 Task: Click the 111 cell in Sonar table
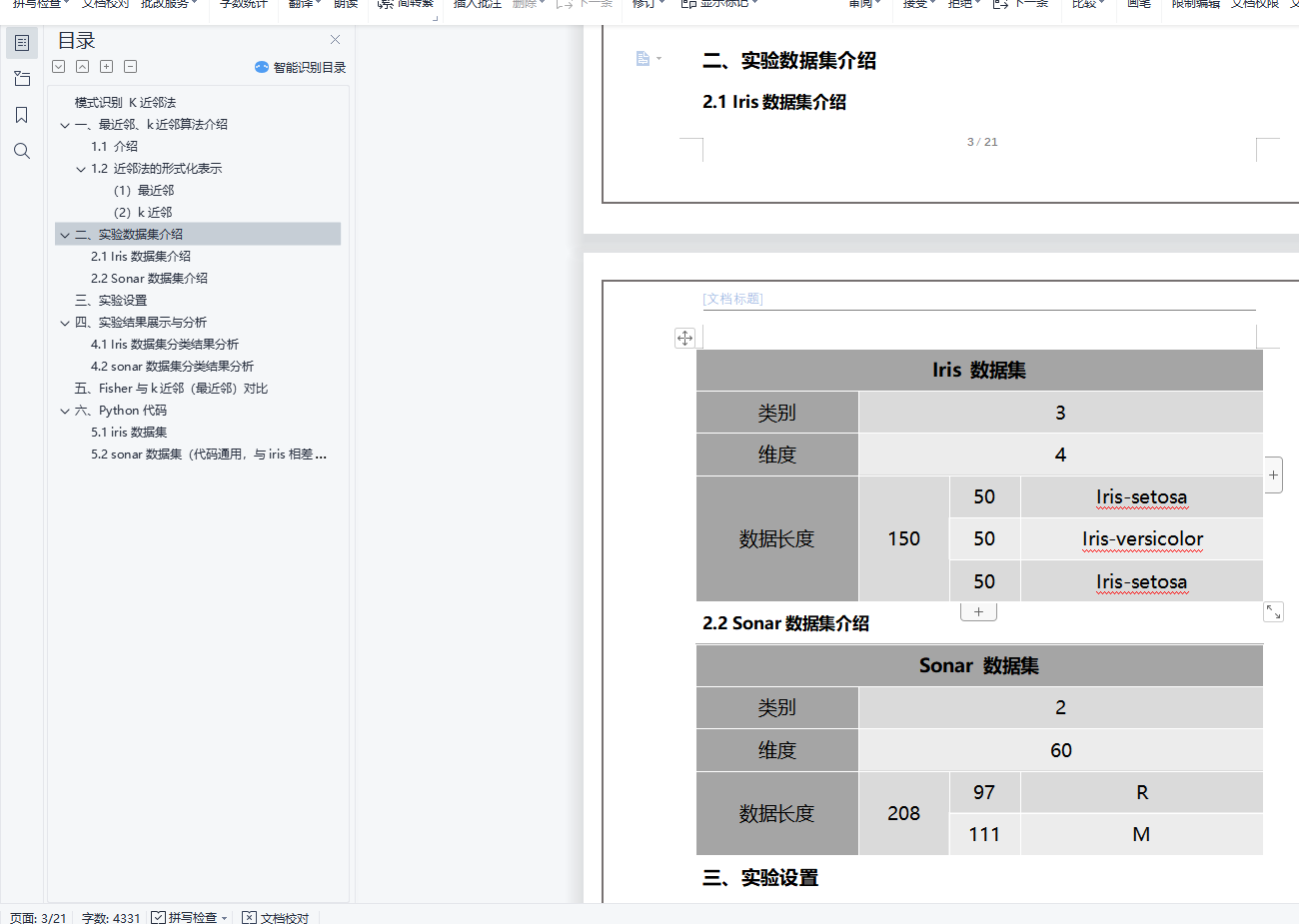(x=984, y=834)
